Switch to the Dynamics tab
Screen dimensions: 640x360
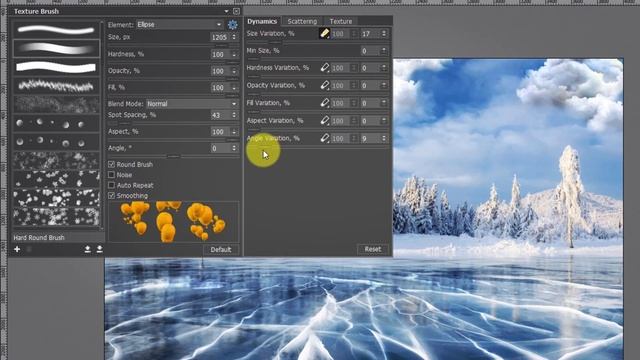pos(262,21)
